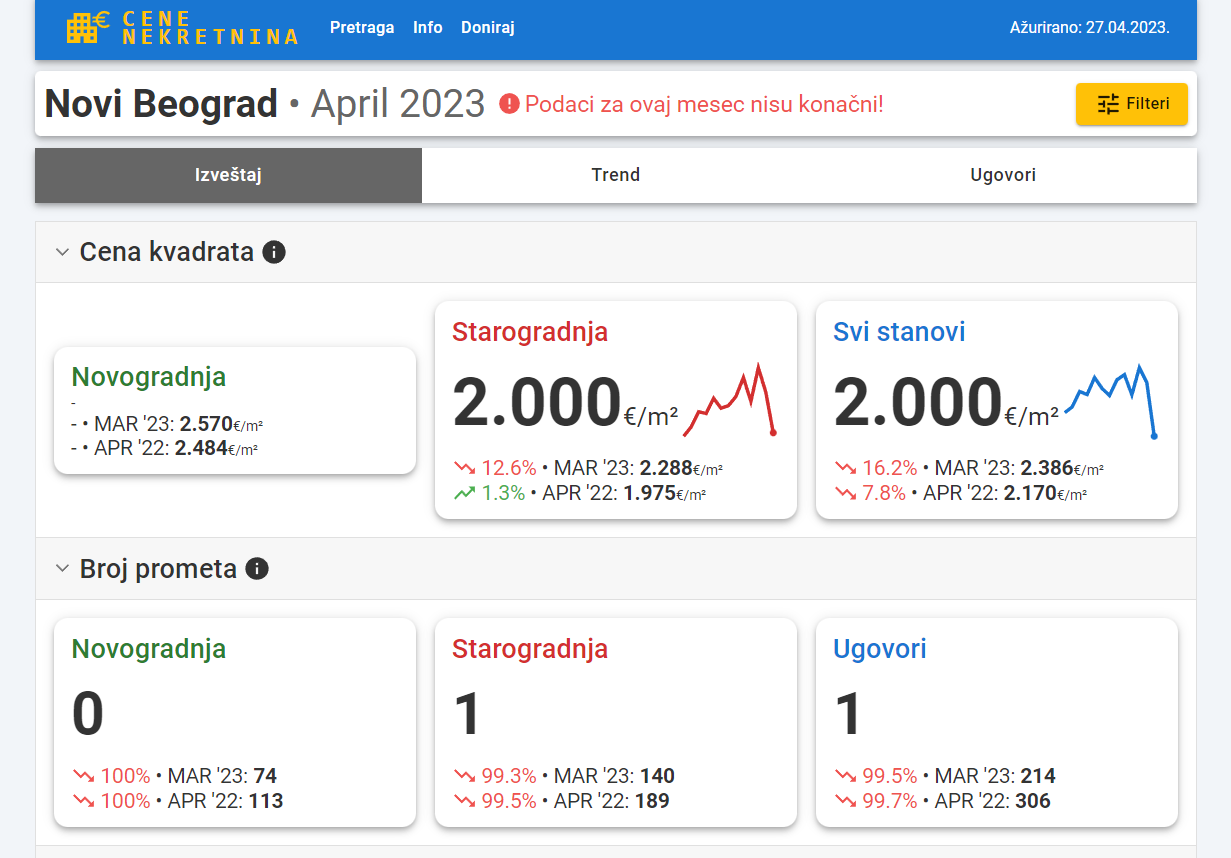
Task: Open the Ugovori tab
Action: [x=1003, y=175]
